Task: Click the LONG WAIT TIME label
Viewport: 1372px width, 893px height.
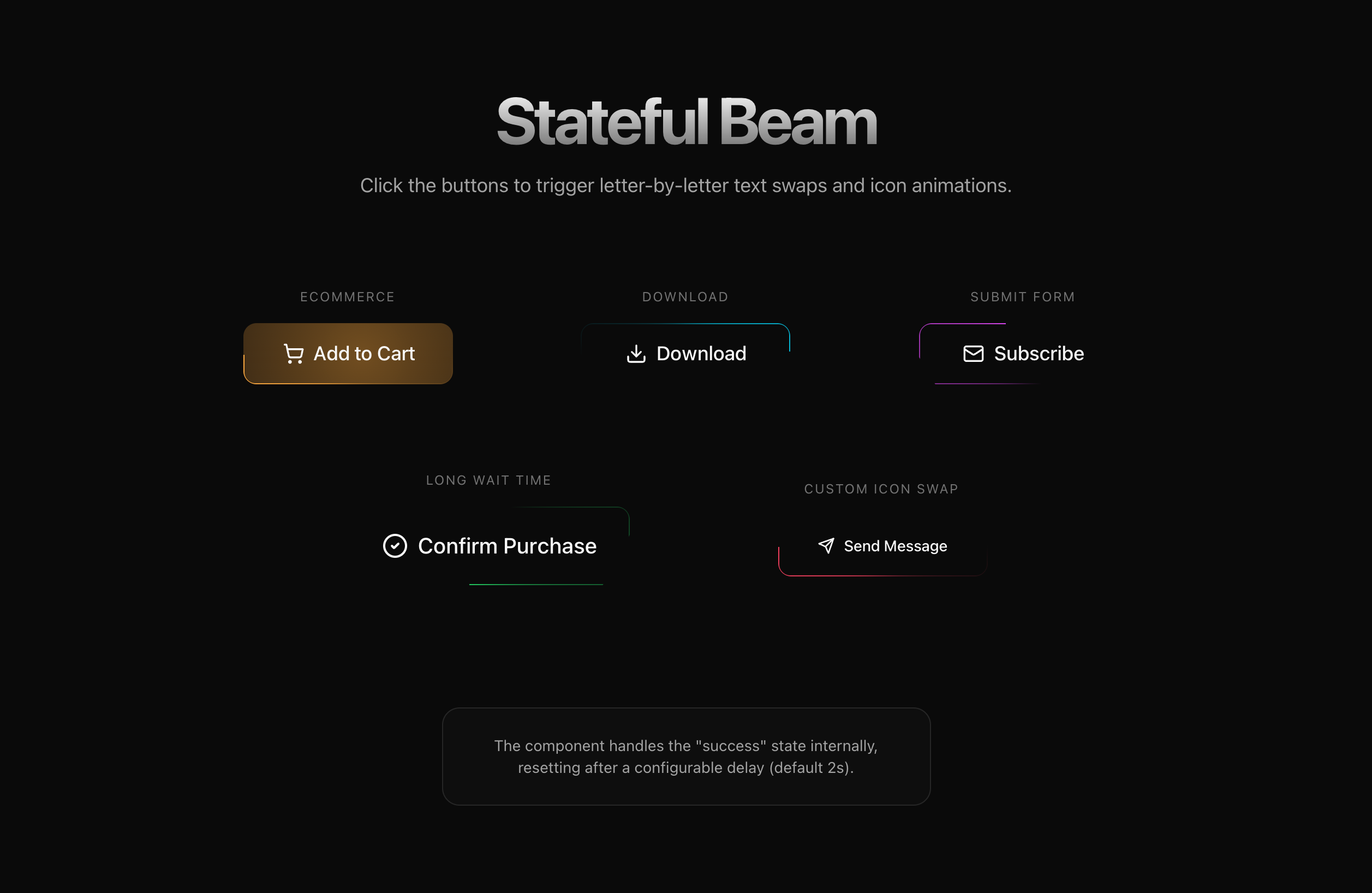Action: pyautogui.click(x=488, y=480)
